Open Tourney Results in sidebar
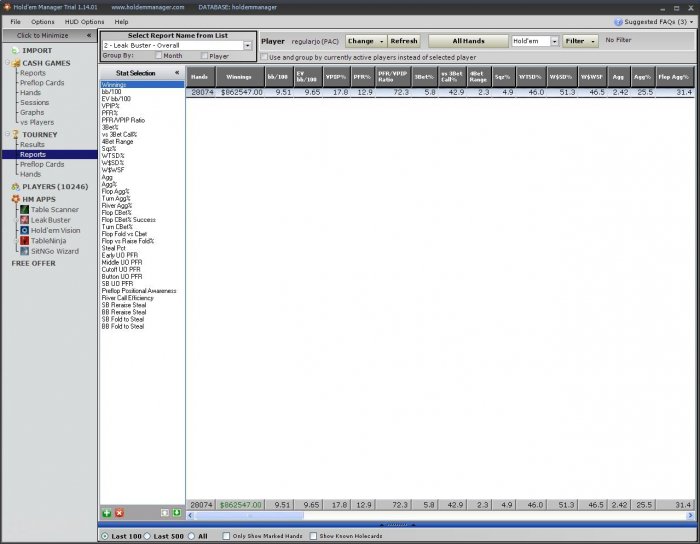This screenshot has width=700, height=544. pos(32,145)
